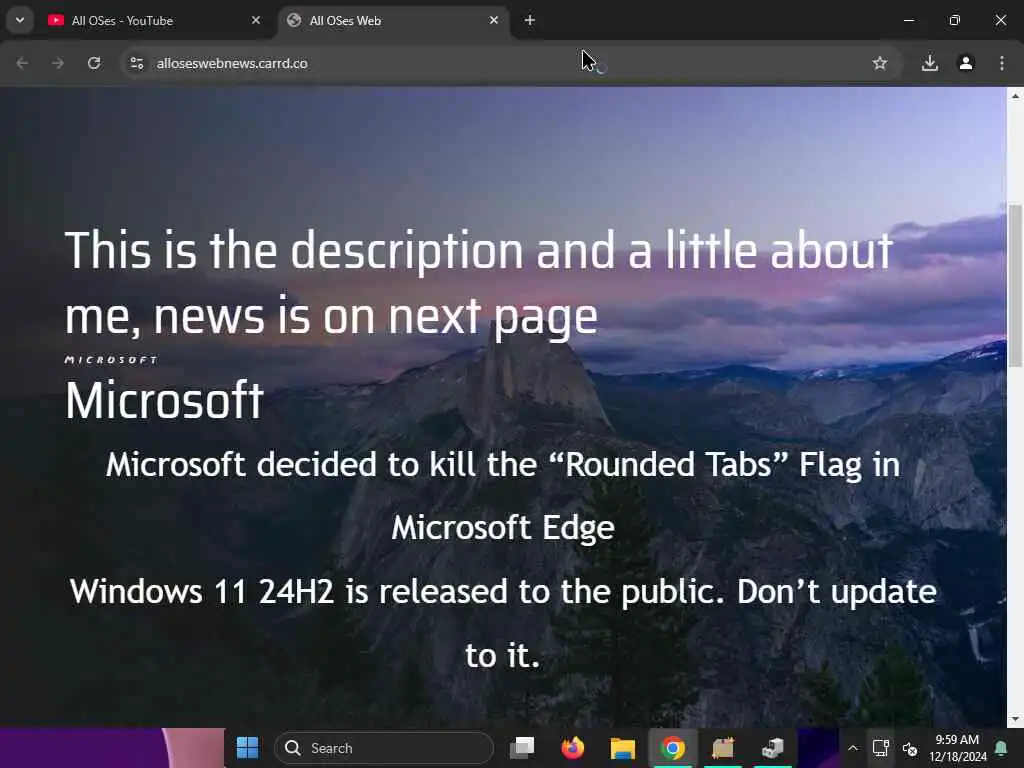The image size is (1024, 768).
Task: View site information icon in address bar
Action: [x=136, y=63]
